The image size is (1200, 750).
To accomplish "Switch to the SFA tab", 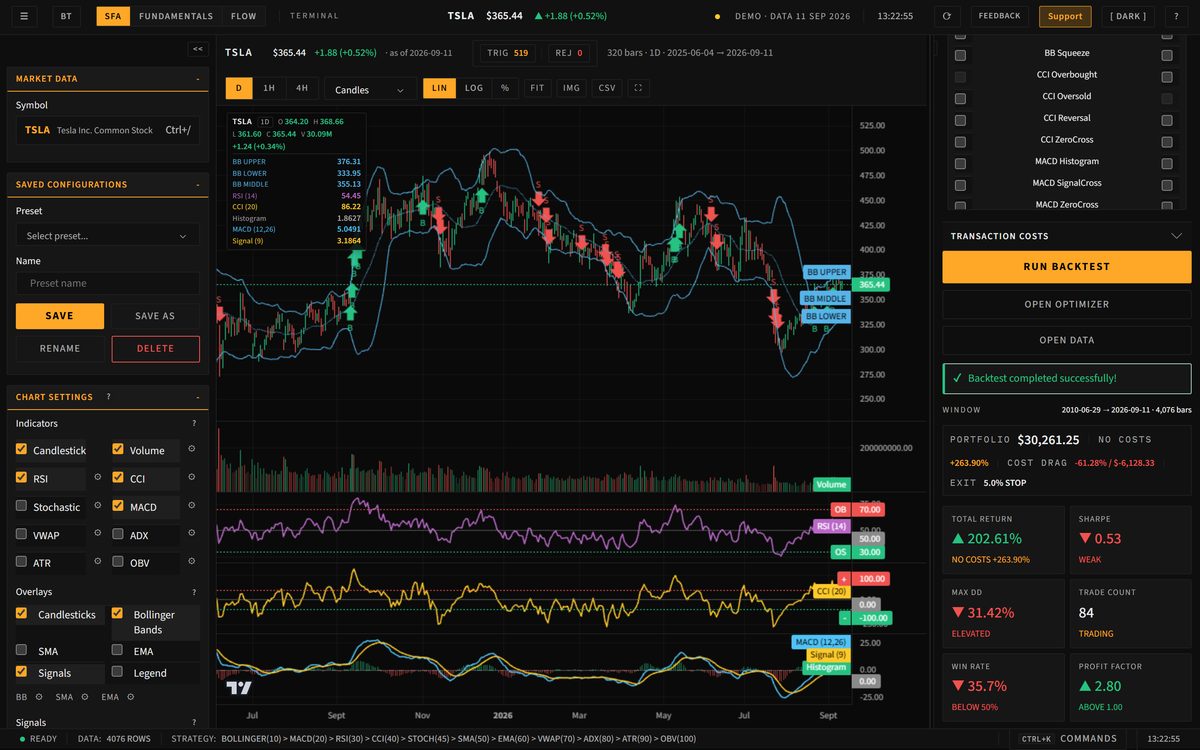I will [113, 16].
